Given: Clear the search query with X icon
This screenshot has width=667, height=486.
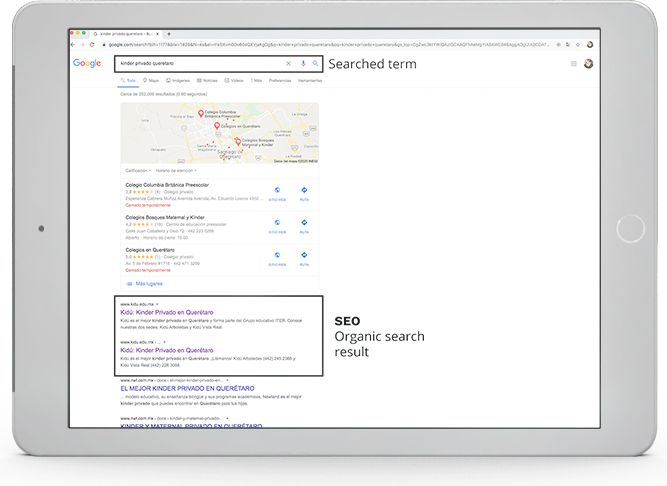Looking at the screenshot, I should click(288, 63).
